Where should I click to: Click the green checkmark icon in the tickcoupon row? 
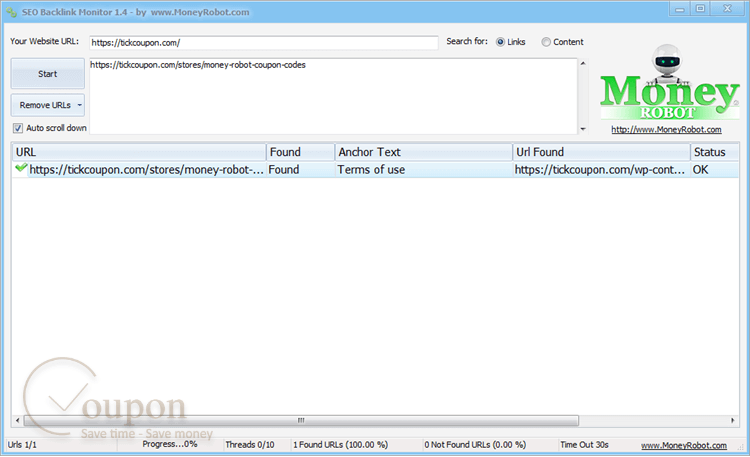point(21,168)
